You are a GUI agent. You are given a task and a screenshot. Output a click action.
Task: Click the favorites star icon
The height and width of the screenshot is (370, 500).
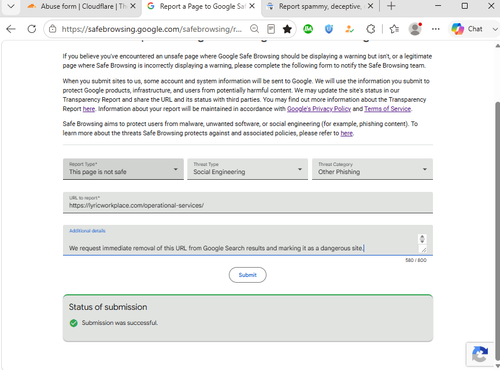[287, 29]
